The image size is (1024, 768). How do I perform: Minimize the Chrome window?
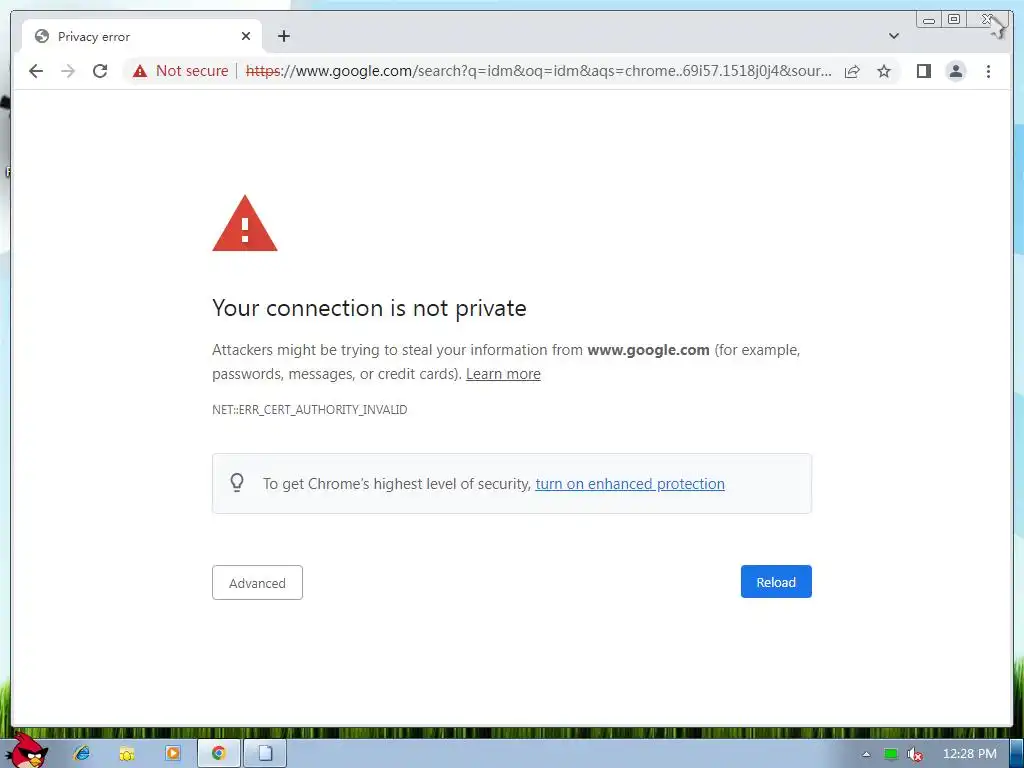(929, 20)
